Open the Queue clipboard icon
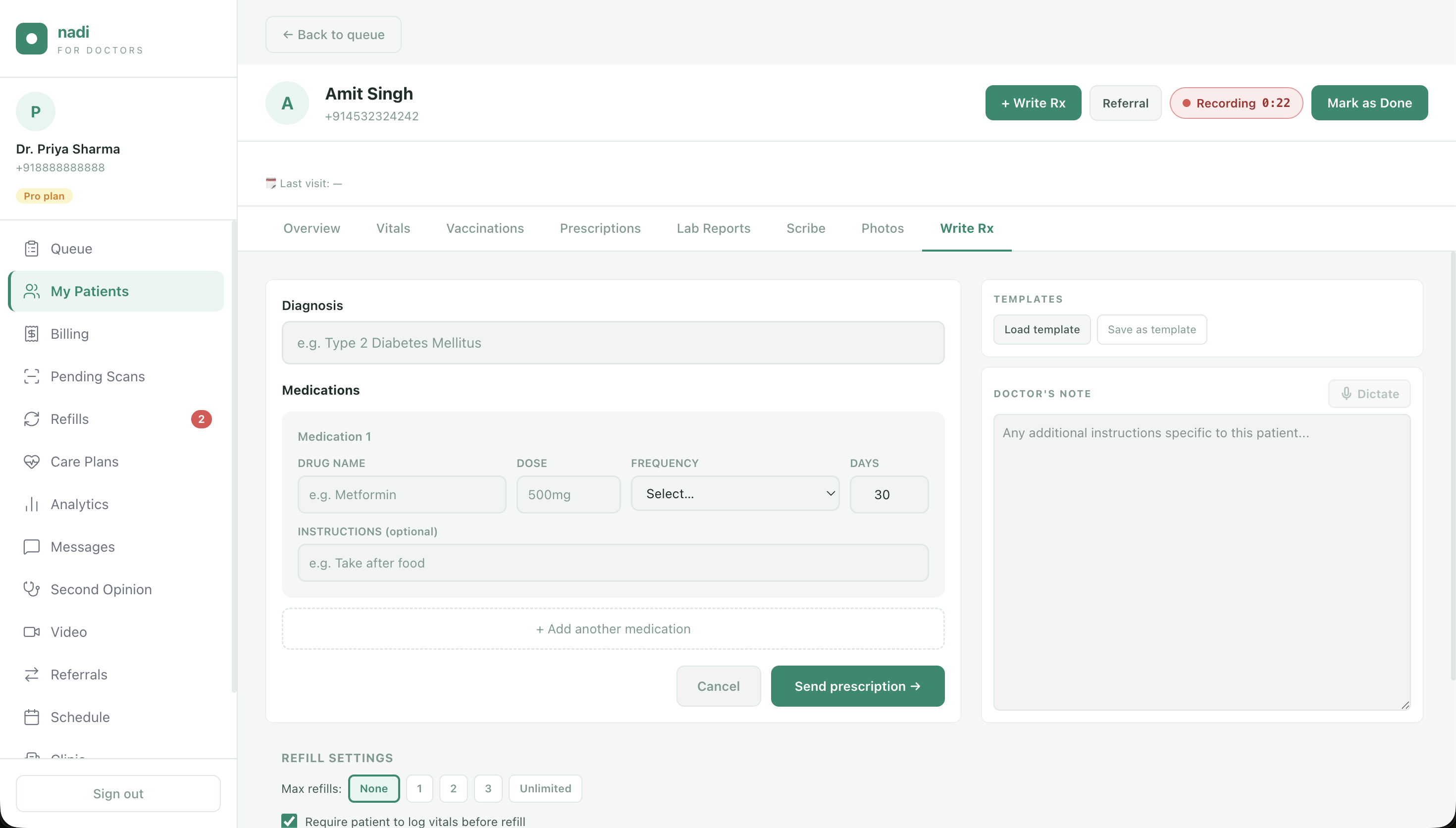 coord(32,249)
